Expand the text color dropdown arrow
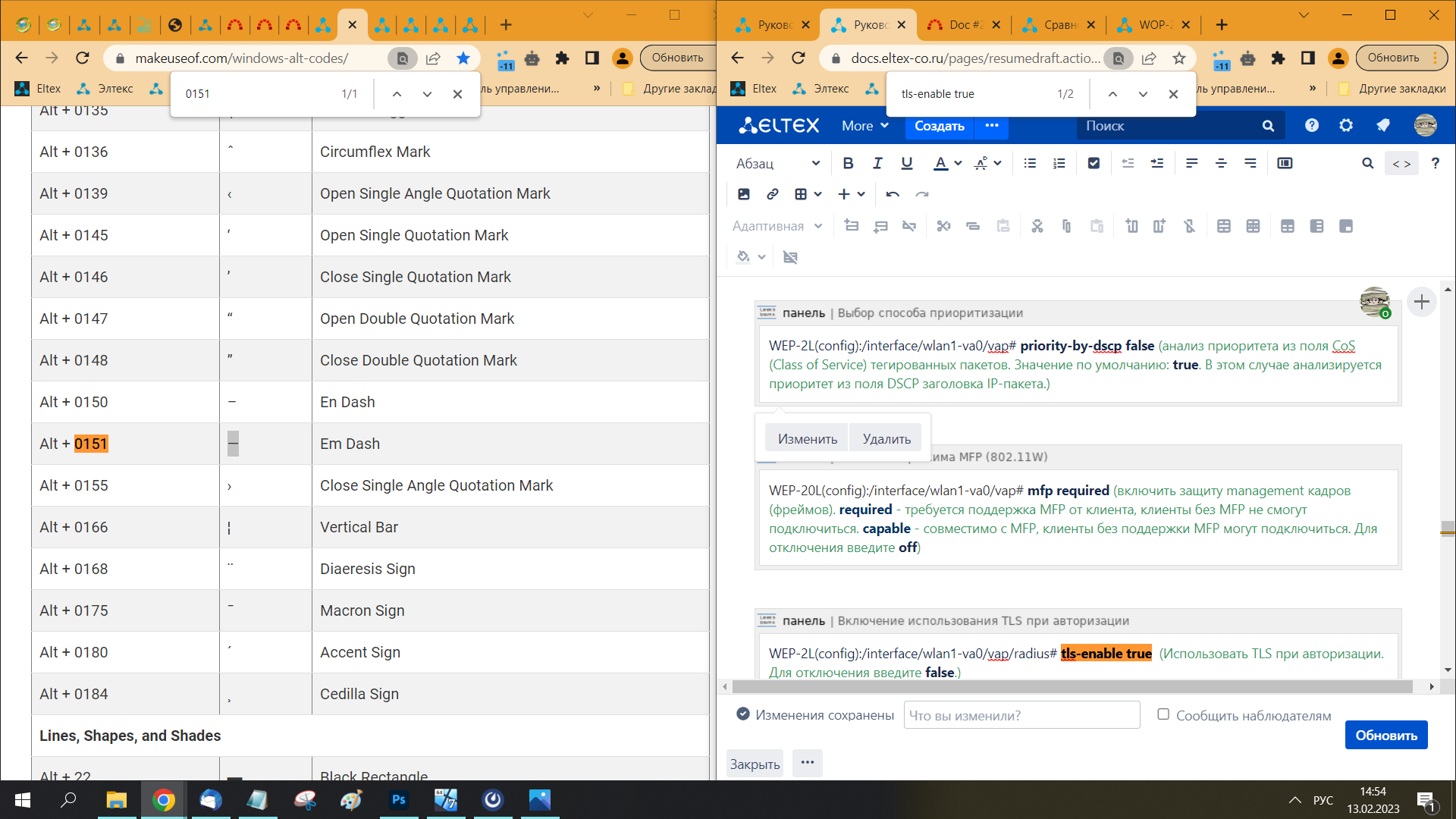Viewport: 1456px width, 819px height. point(959,163)
